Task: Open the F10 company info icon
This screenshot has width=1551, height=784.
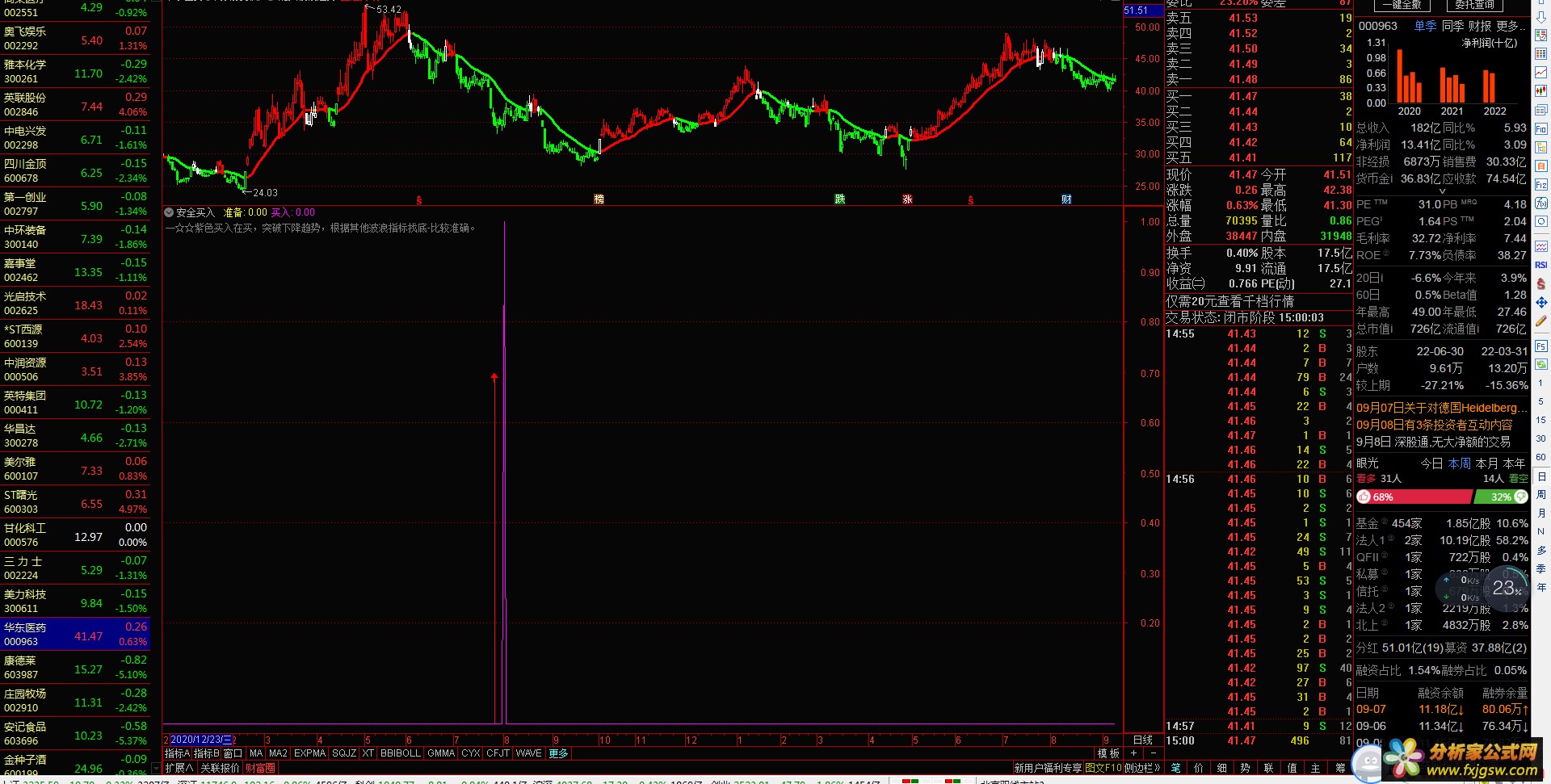Action: tap(1541, 129)
